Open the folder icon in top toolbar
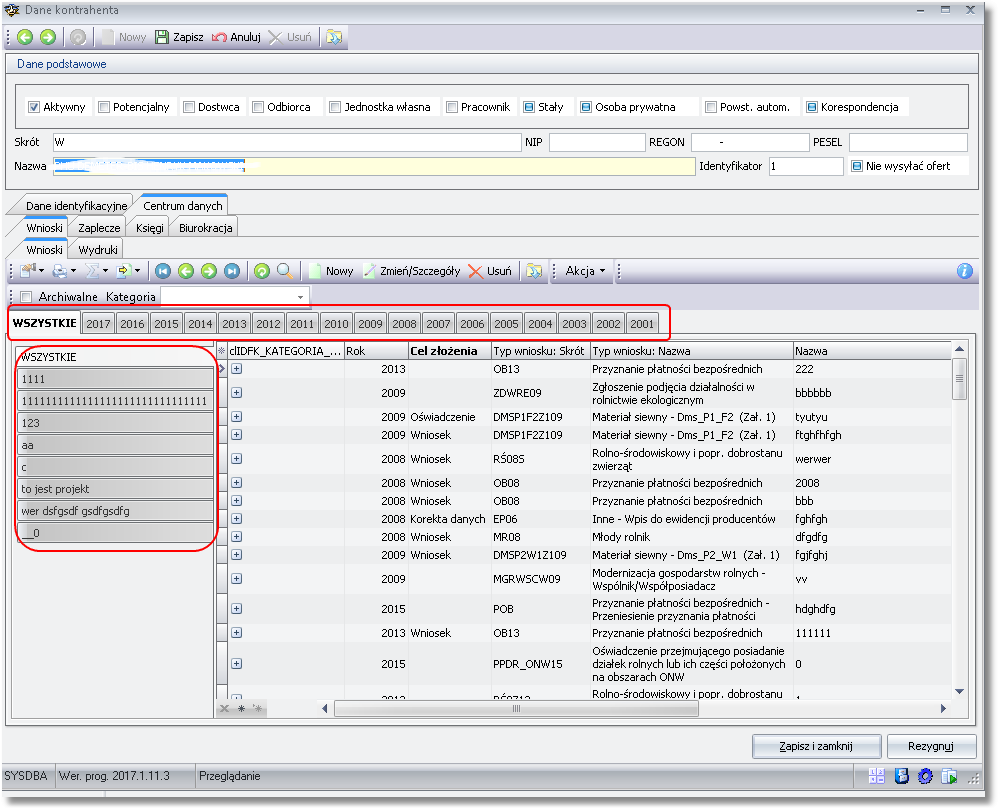This screenshot has height=811, width=999. 334,37
